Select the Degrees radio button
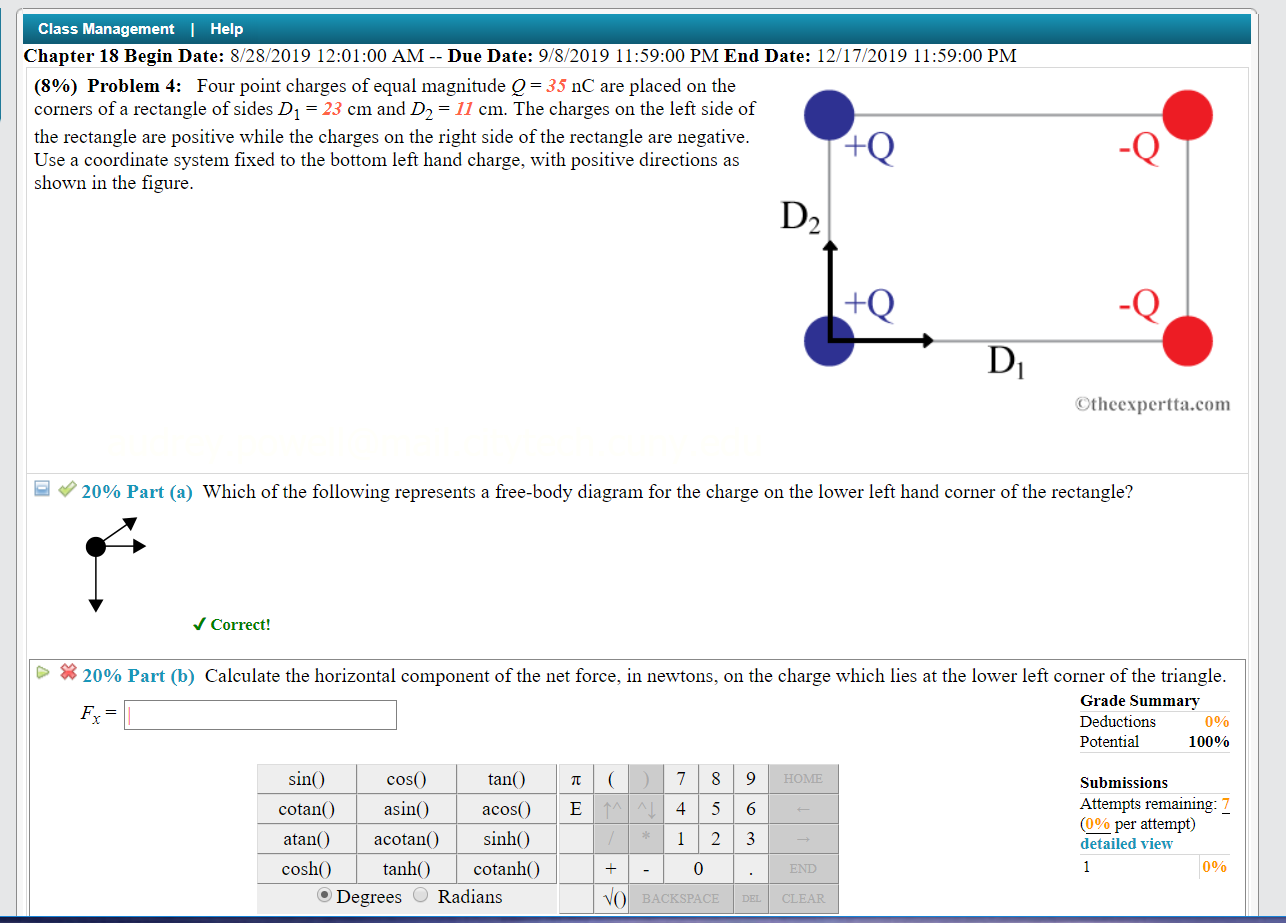The width and height of the screenshot is (1286, 923). pyautogui.click(x=324, y=896)
